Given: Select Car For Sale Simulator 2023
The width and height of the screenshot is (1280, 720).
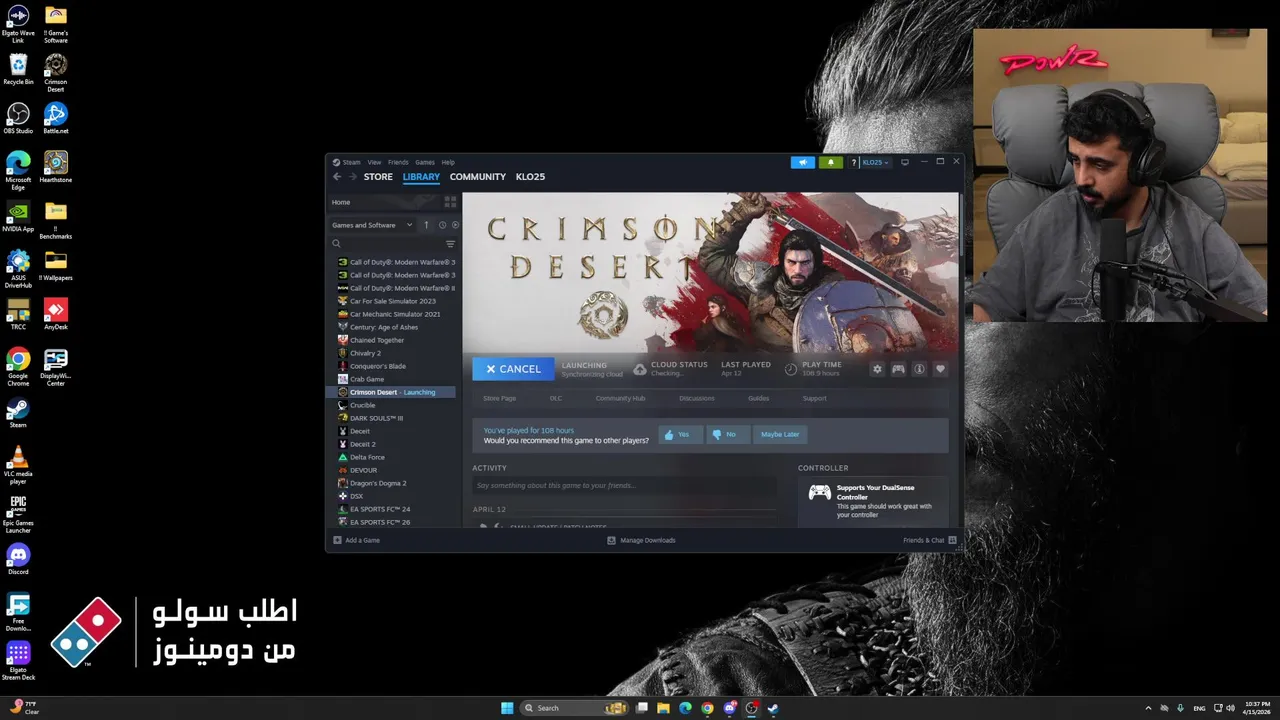Looking at the screenshot, I should [x=392, y=301].
